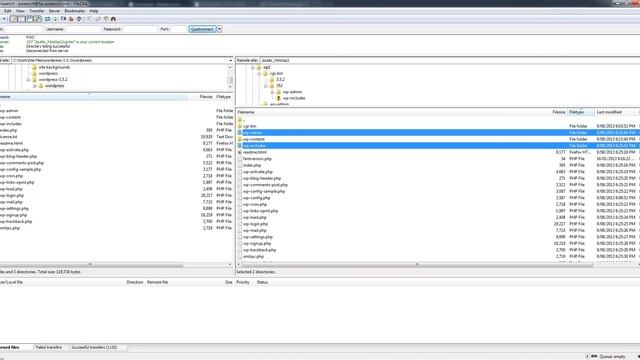Open the Quickconnect history dropdown arrow

[x=220, y=29]
